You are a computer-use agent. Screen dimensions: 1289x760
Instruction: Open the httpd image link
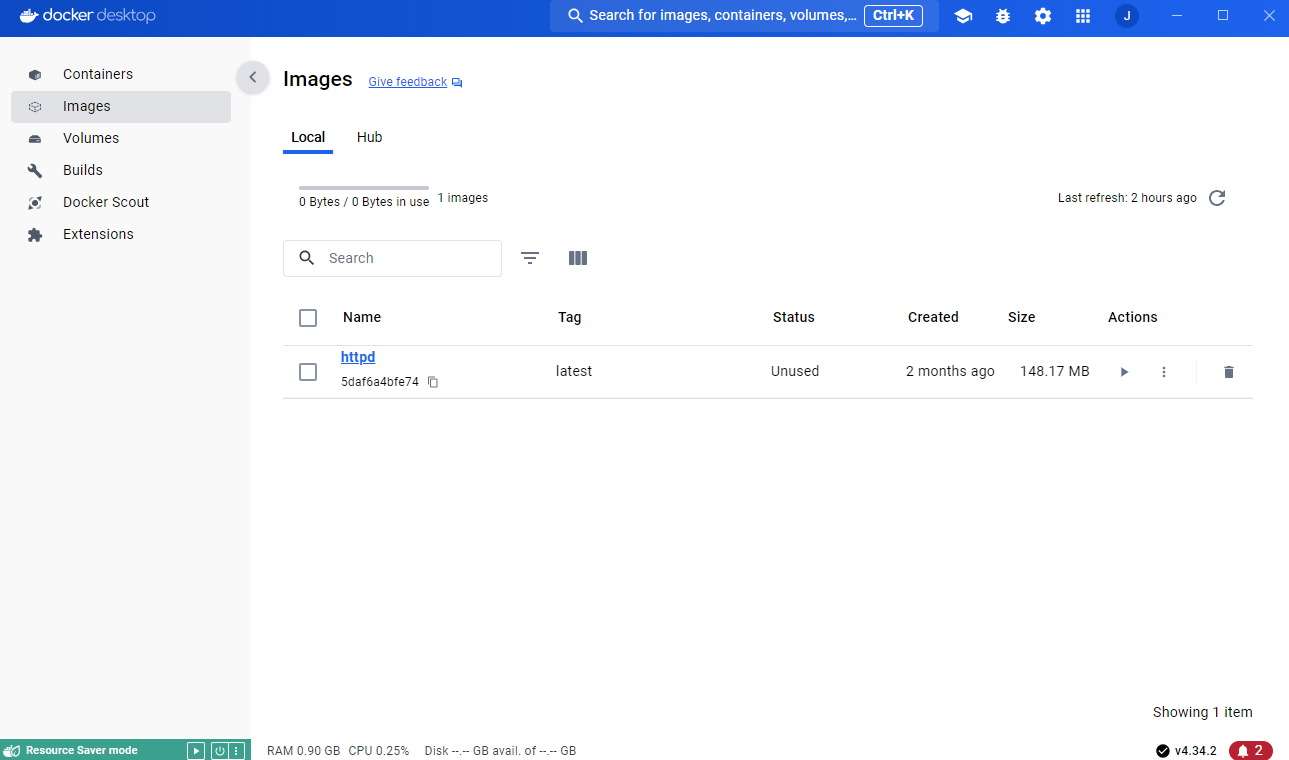pyautogui.click(x=358, y=357)
